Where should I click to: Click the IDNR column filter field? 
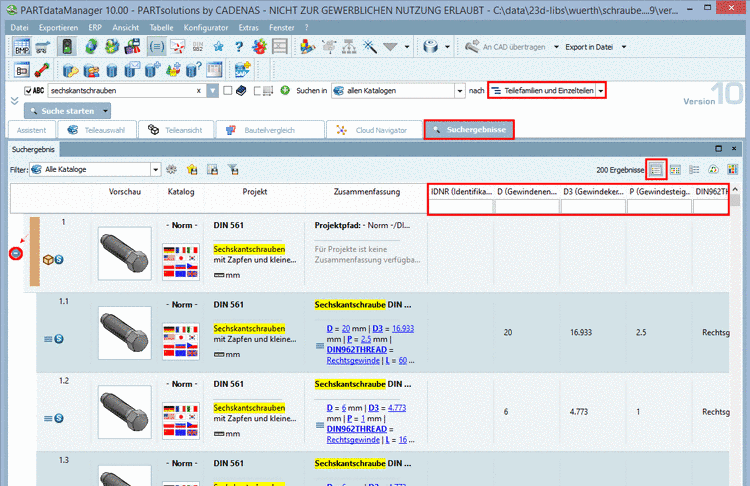pos(461,206)
